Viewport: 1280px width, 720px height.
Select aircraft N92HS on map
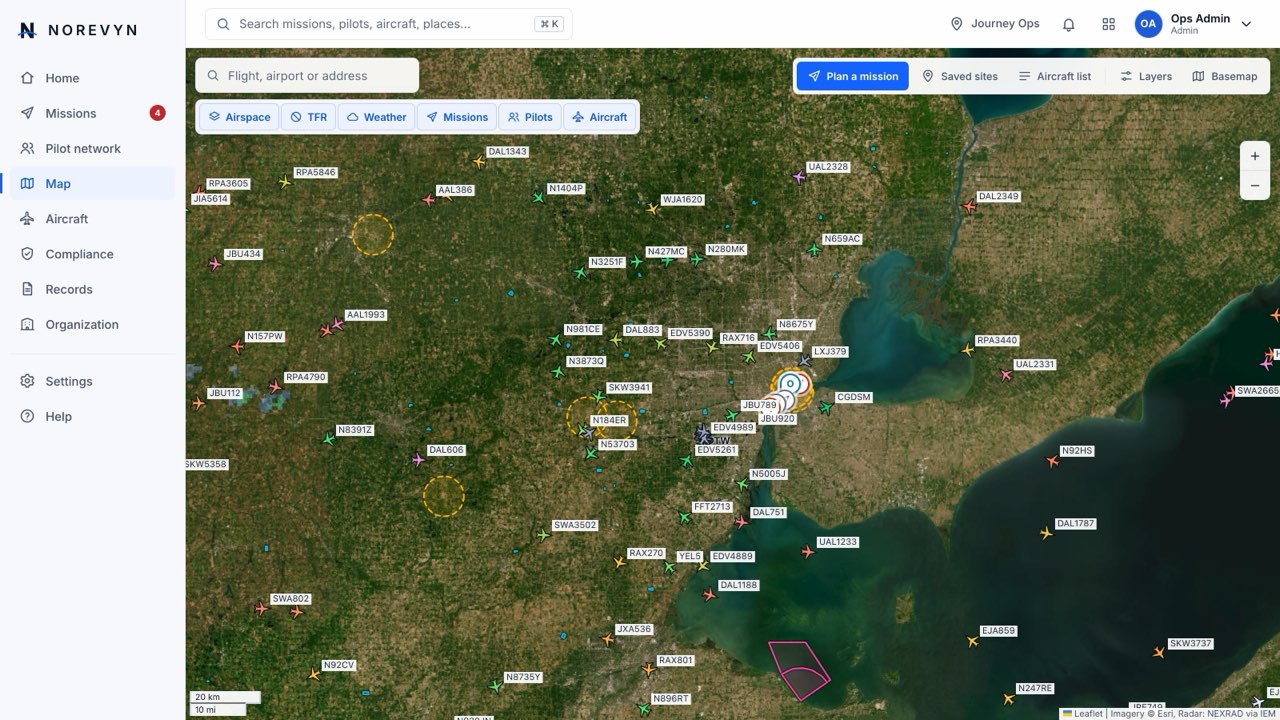(1051, 461)
